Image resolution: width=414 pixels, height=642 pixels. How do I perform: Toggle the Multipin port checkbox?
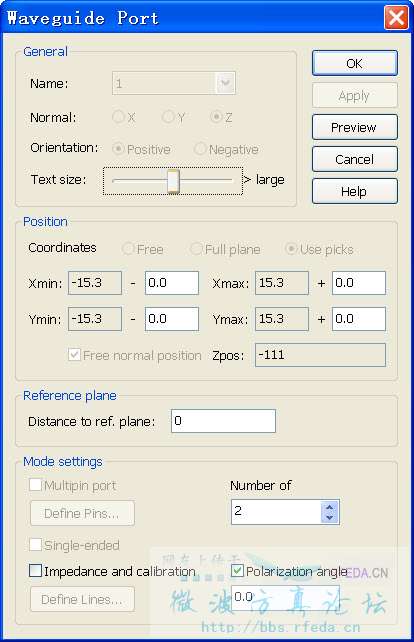point(36,485)
